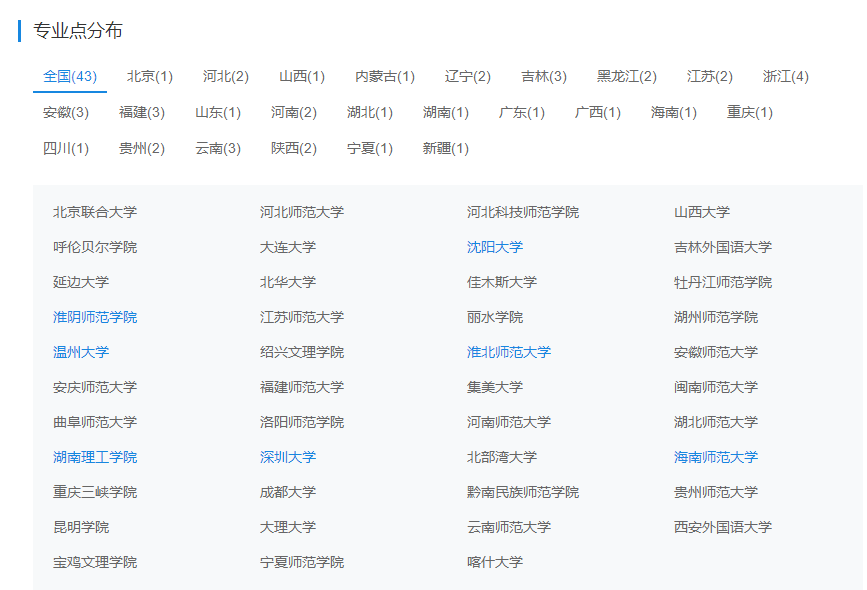Click 宁夏师范学院 entry

pyautogui.click(x=302, y=562)
